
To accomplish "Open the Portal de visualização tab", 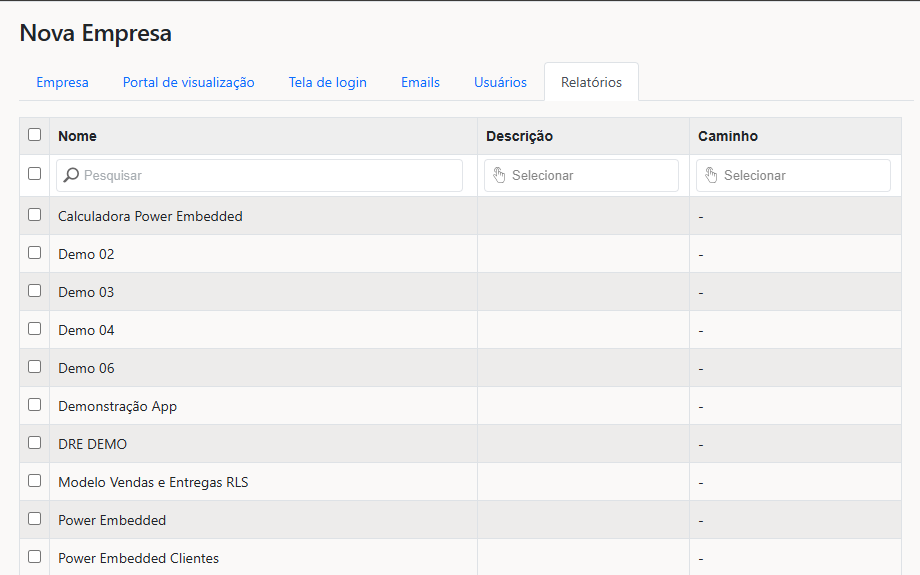I will [x=188, y=82].
